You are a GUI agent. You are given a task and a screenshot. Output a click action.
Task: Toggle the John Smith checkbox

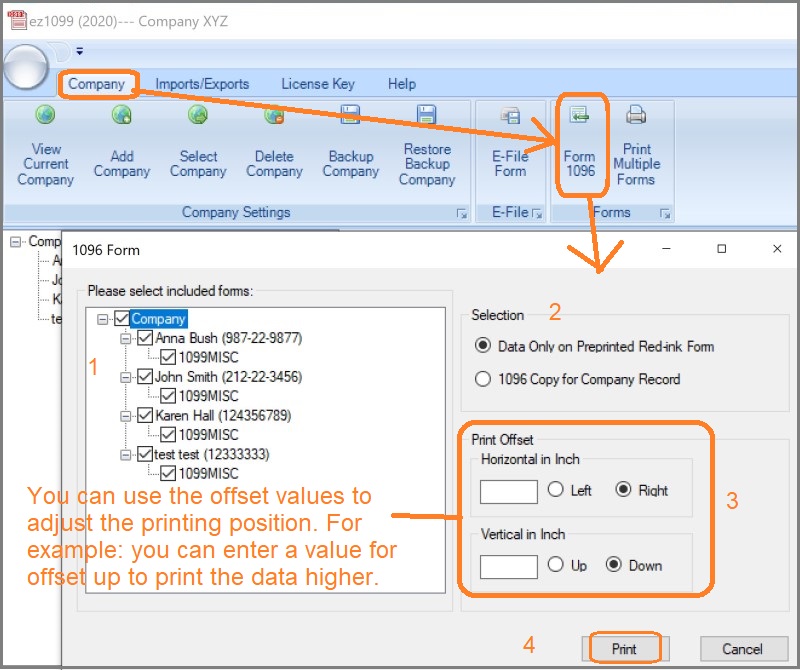(145, 377)
